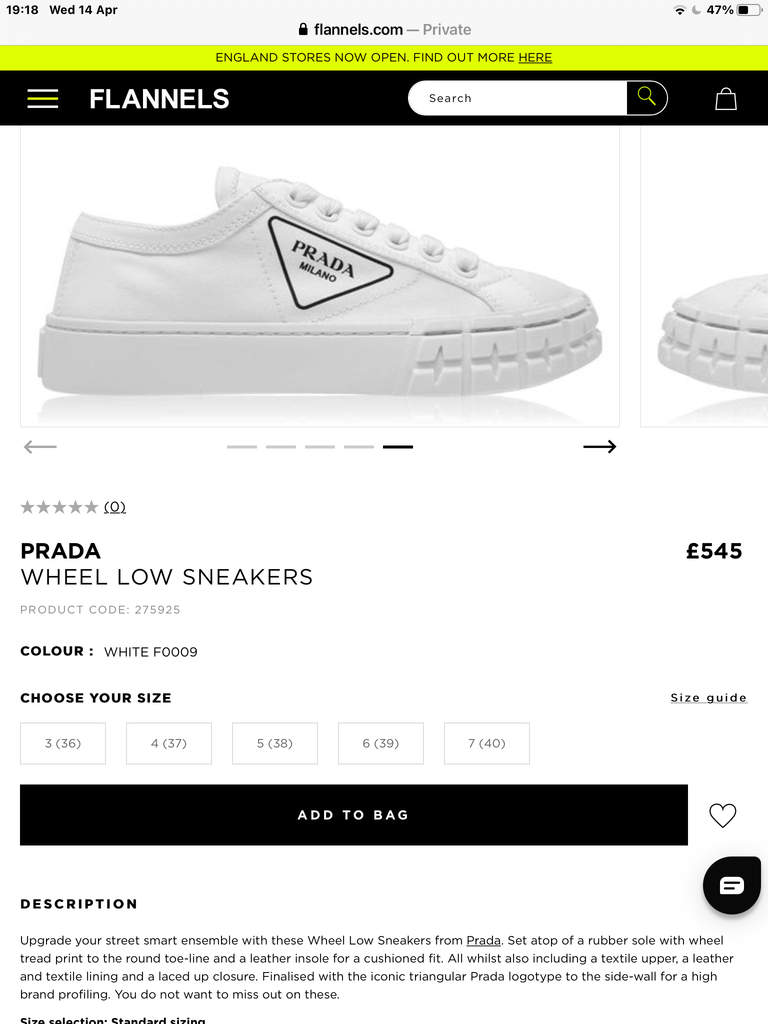Show next product image with right arrow
Screen dimensions: 768x1024
600,447
